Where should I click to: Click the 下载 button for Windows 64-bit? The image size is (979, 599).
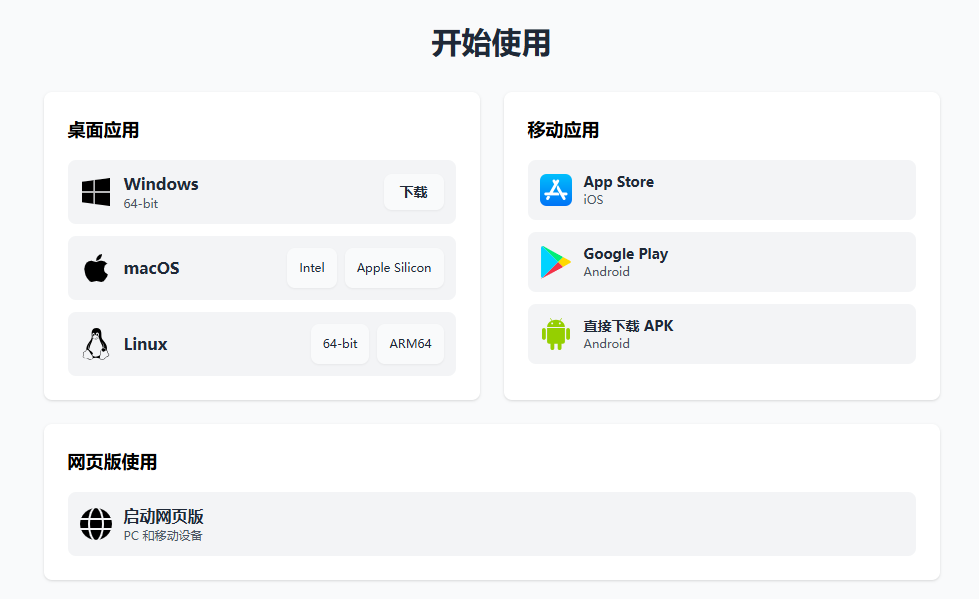(x=413, y=192)
